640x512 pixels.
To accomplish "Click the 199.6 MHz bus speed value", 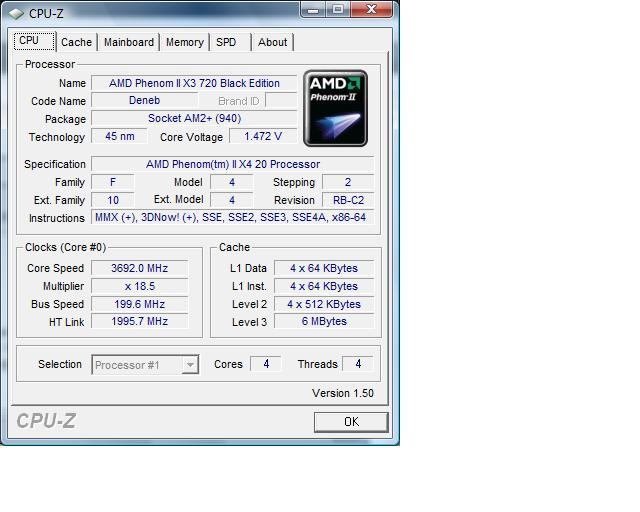I will coord(140,304).
